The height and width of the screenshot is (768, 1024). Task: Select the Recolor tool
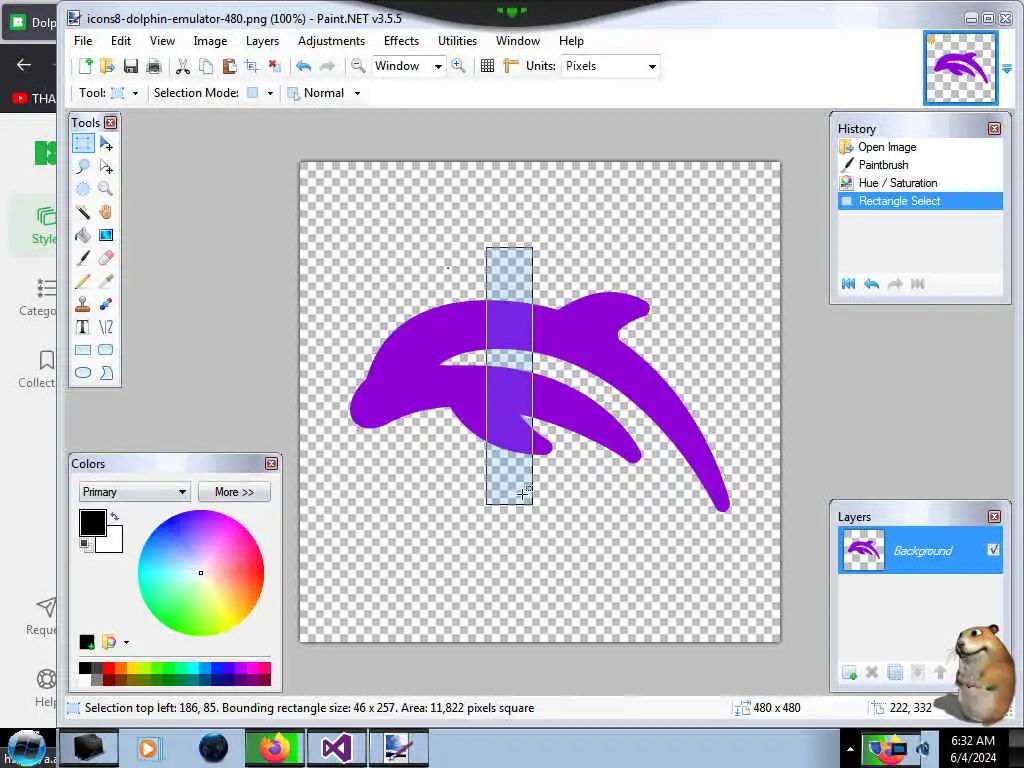tap(106, 304)
